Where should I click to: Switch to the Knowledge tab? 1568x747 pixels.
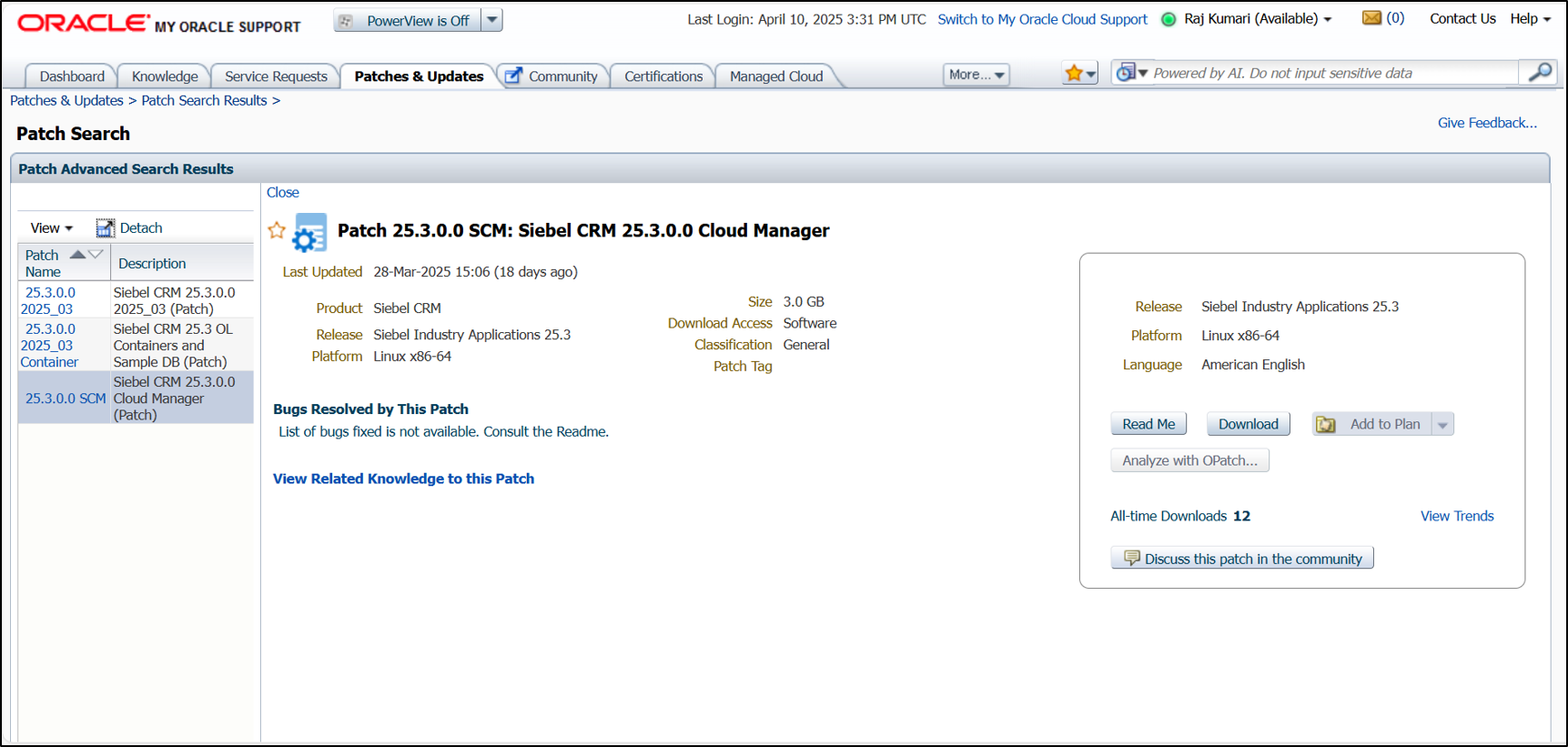pyautogui.click(x=165, y=76)
